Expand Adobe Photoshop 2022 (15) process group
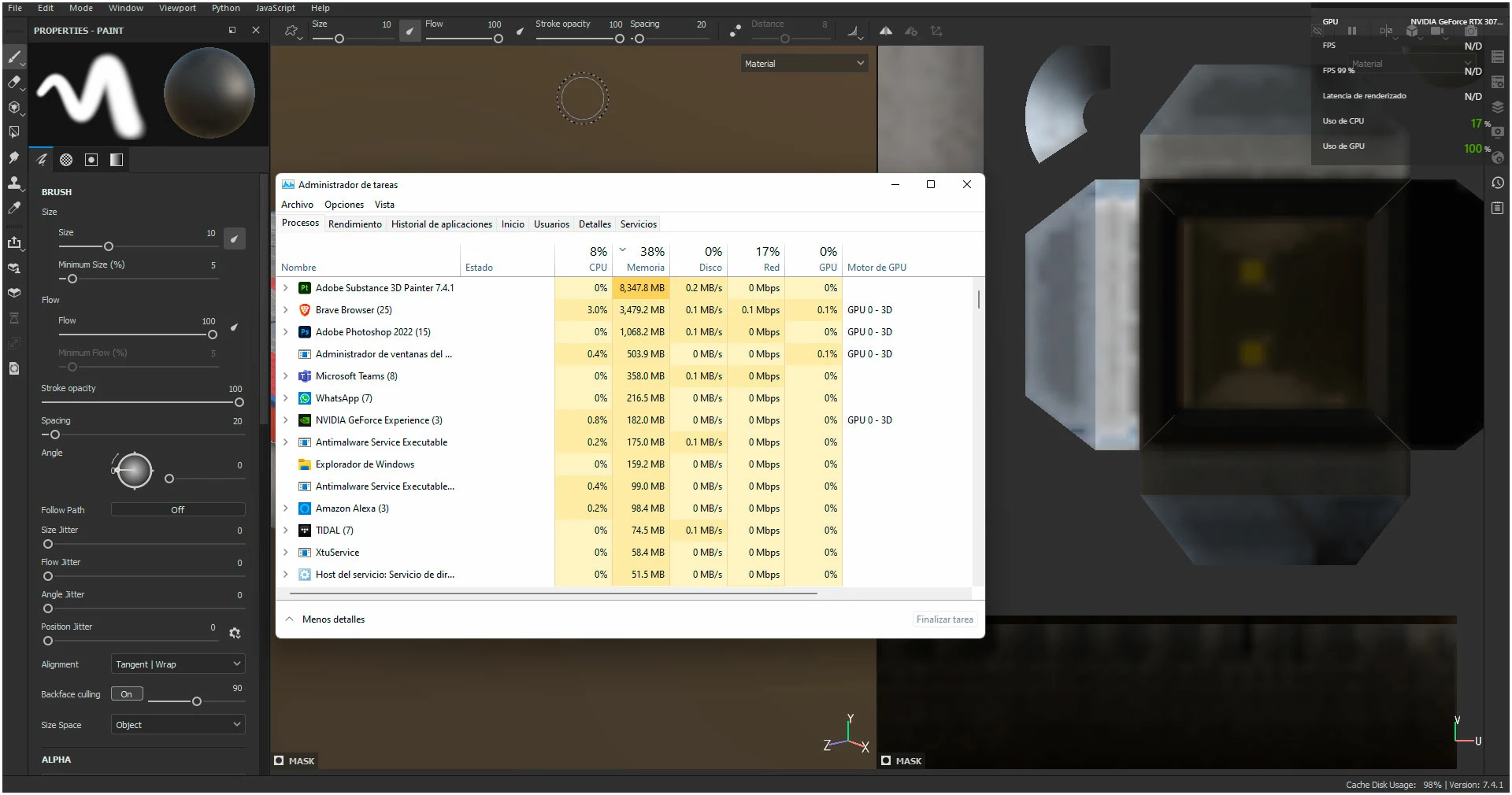Screen dimensions: 1512x795 [x=286, y=332]
